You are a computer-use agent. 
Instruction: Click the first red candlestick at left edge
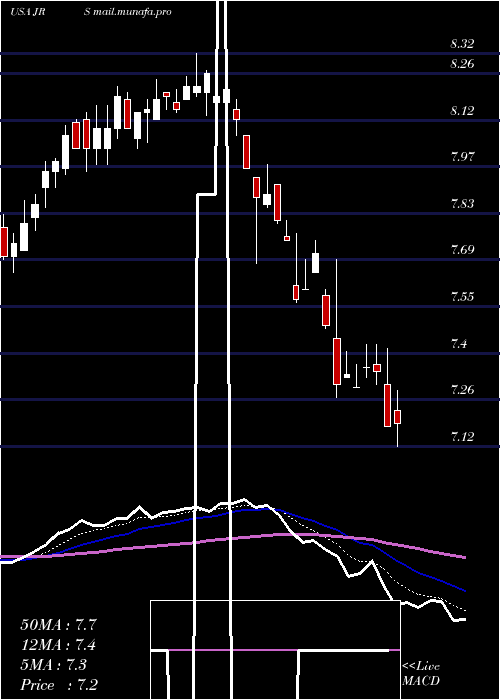pos(4,242)
